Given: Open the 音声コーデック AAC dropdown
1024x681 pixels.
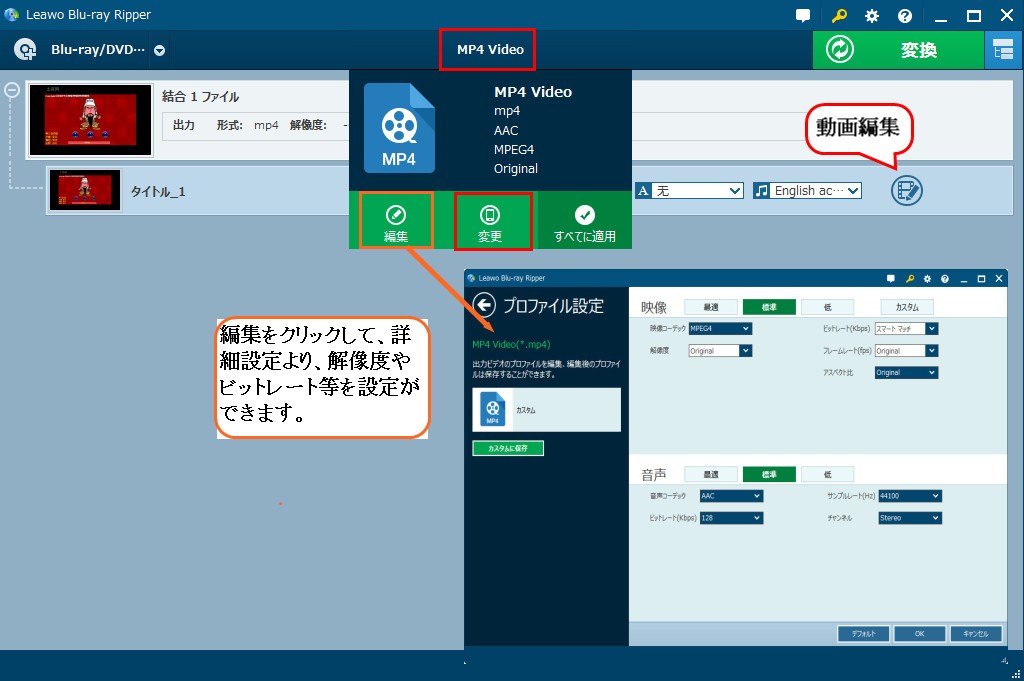Looking at the screenshot, I should coord(731,496).
